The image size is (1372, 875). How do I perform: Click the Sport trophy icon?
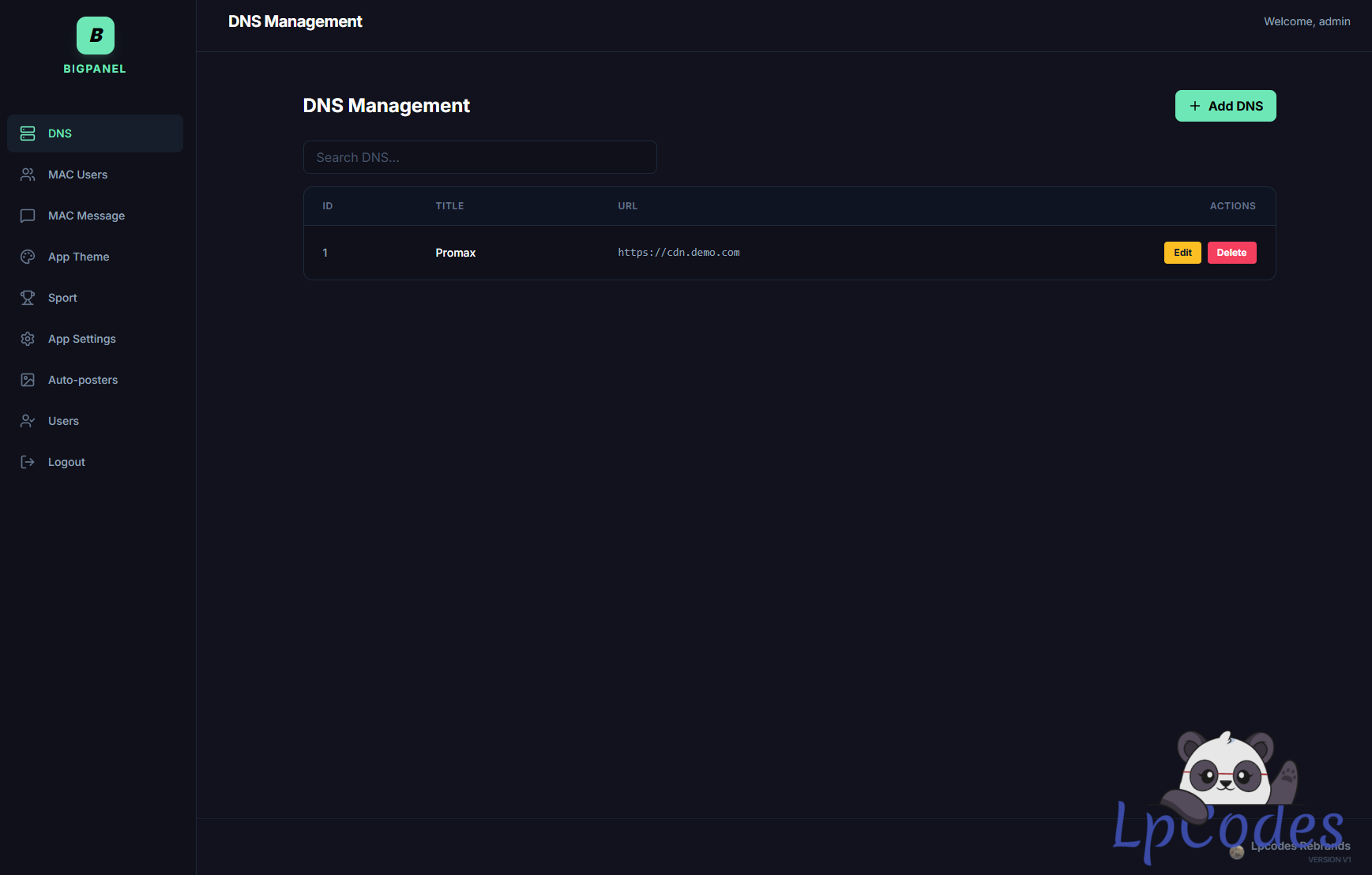point(28,298)
